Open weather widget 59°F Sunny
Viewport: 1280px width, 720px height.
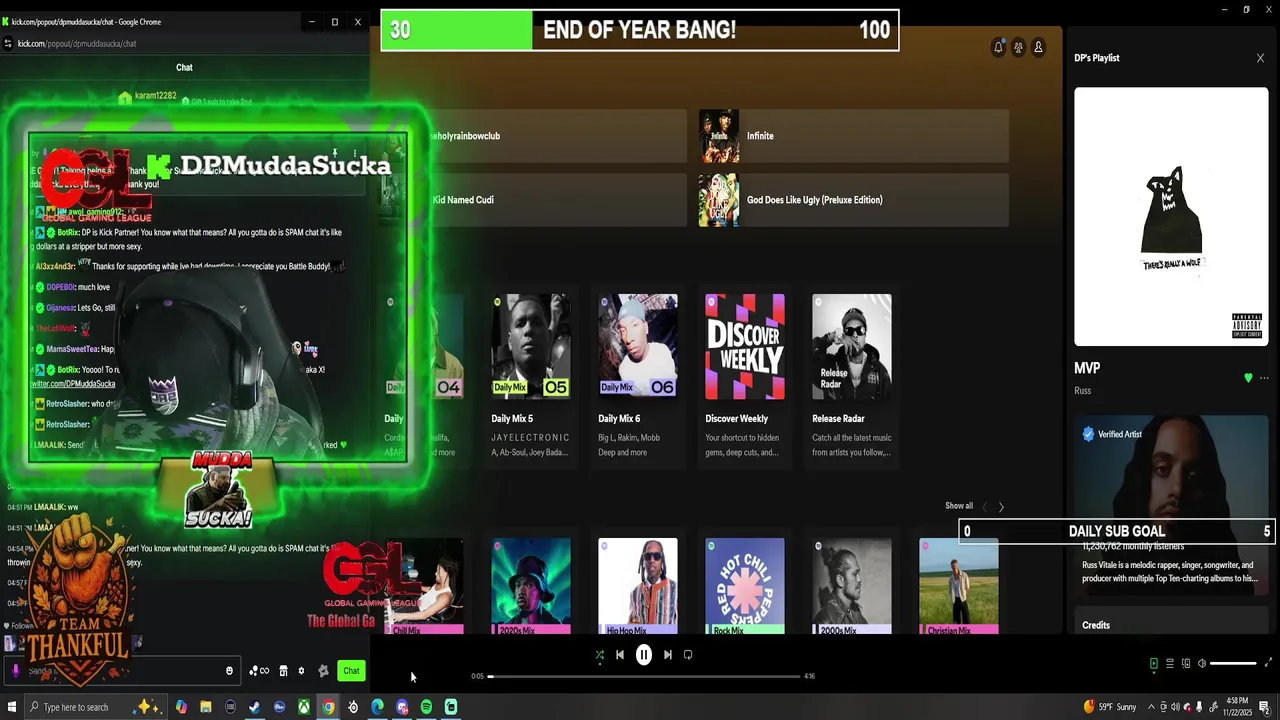click(x=1109, y=707)
